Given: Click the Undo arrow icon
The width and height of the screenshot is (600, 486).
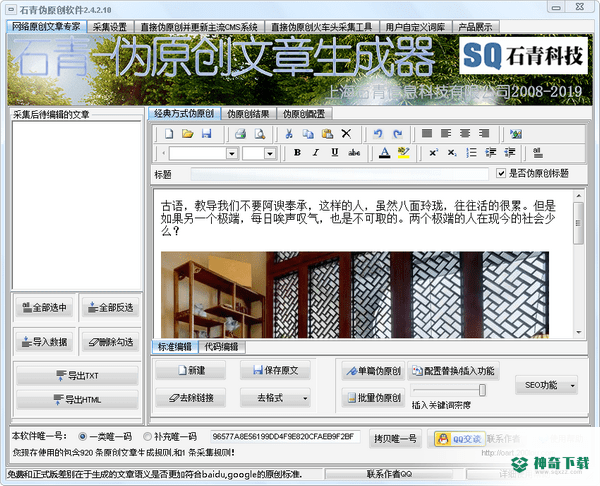Looking at the screenshot, I should click(x=378, y=134).
